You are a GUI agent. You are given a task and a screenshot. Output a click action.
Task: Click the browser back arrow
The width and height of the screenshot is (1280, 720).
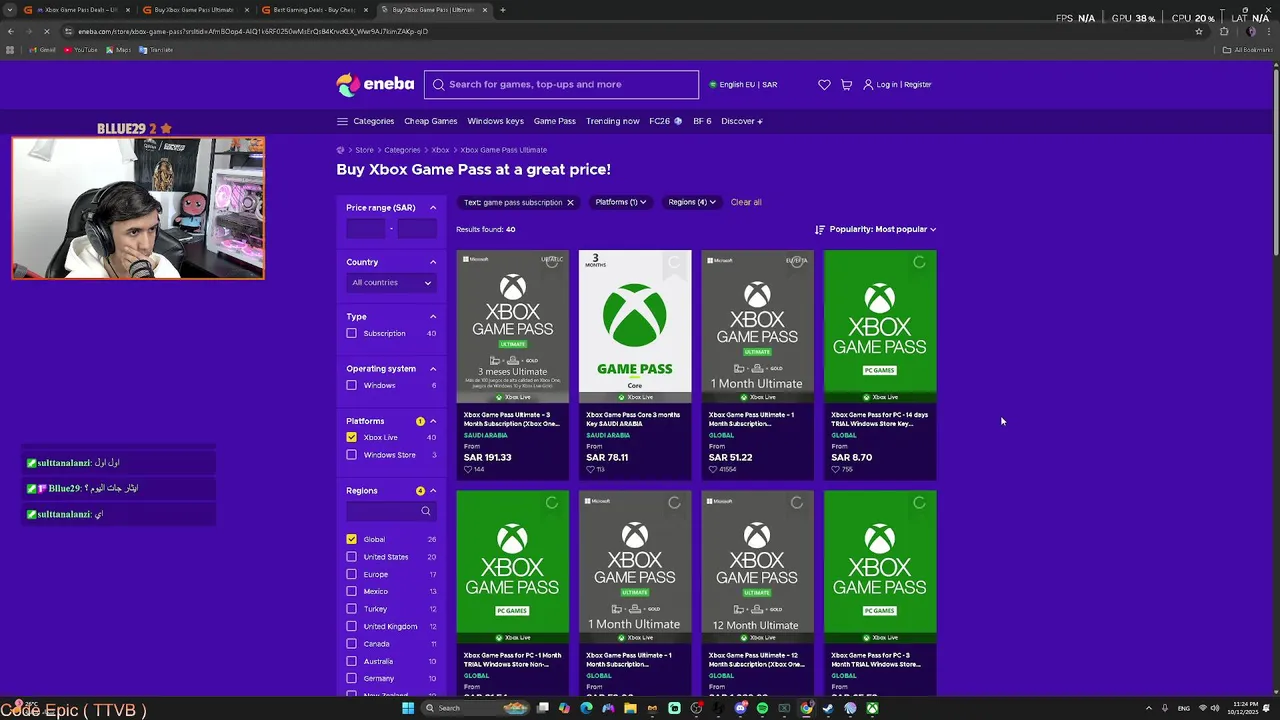(10, 31)
